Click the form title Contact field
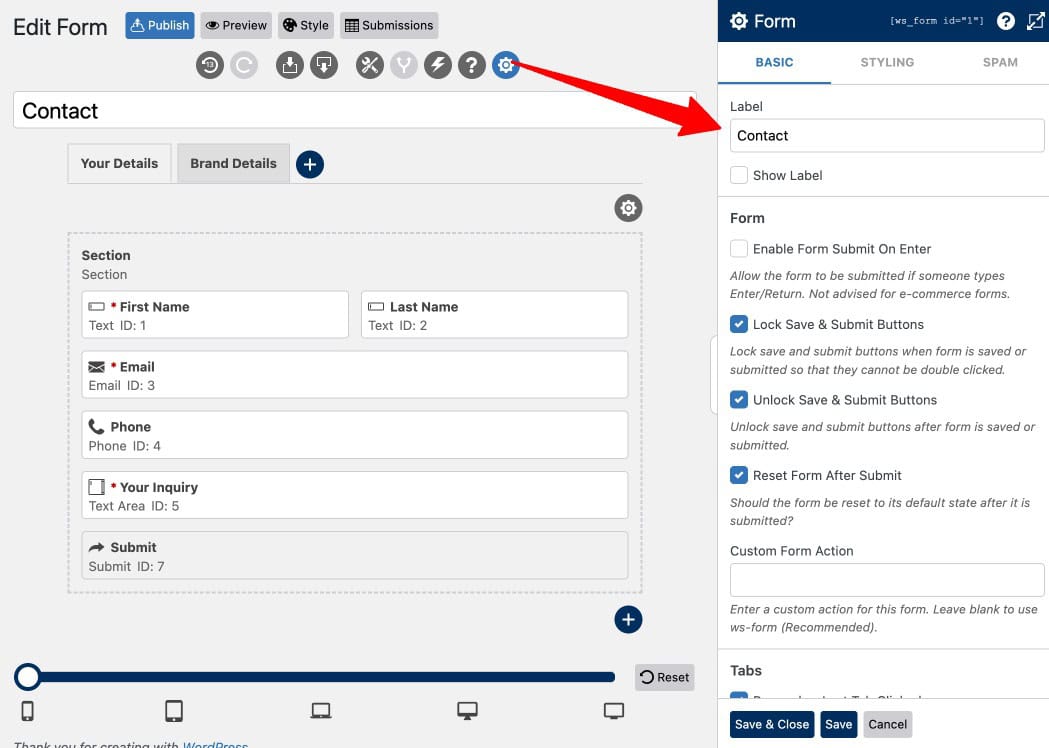The width and height of the screenshot is (1049, 748). pos(355,110)
